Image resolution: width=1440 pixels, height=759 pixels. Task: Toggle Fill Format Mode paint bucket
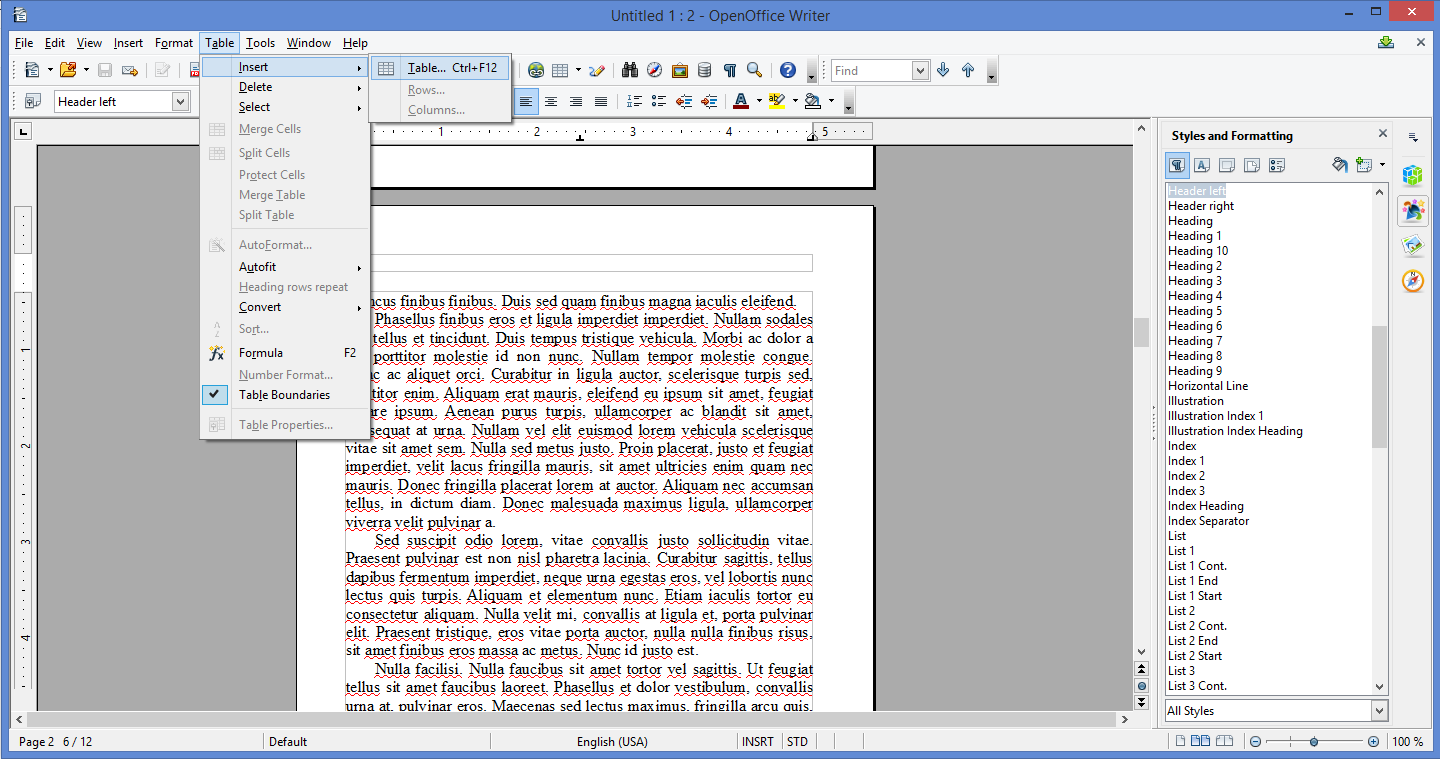(x=1340, y=165)
